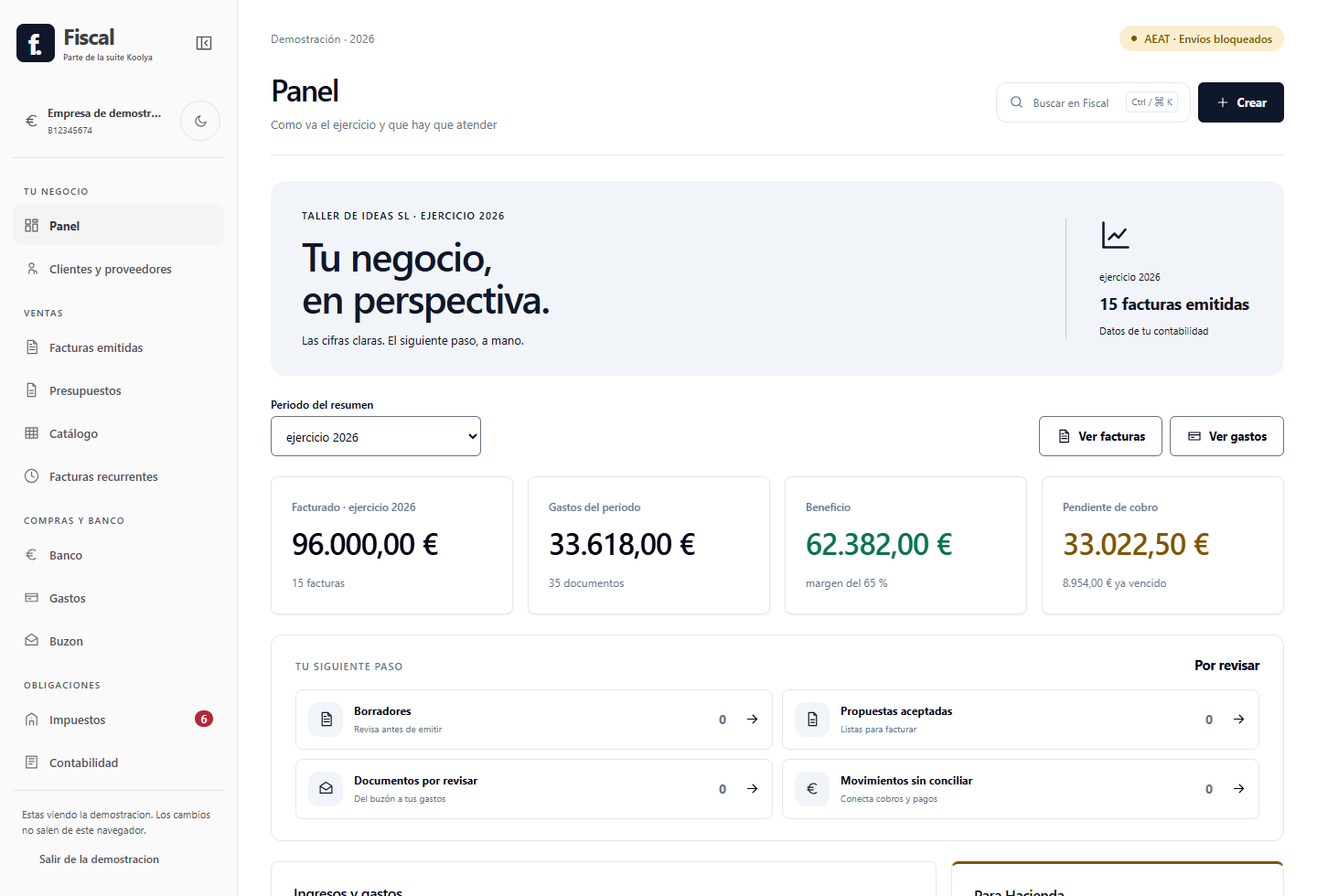This screenshot has height=896, width=1317.
Task: Click '15 facturas emitidas' text
Action: [1174, 304]
